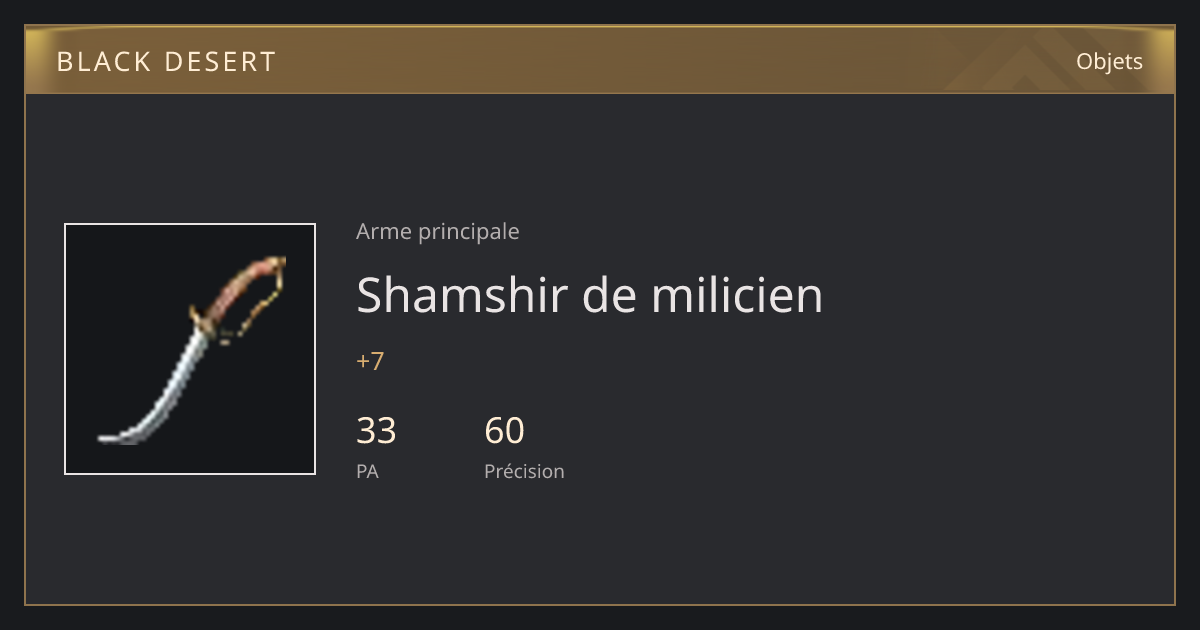Screen dimensions: 1200x630
Task: Select the word DESERT in the header
Action: 220,62
